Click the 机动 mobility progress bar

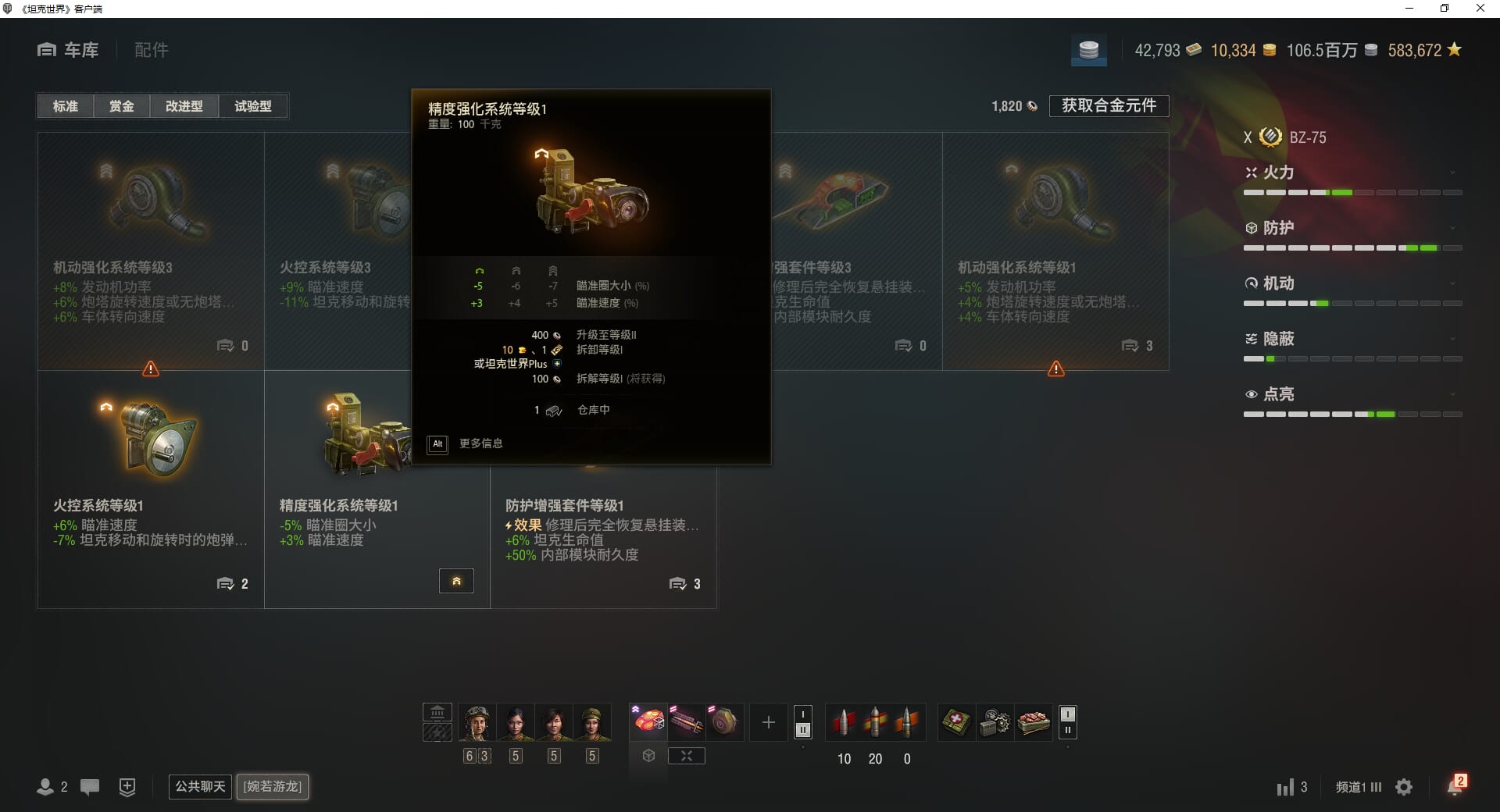pyautogui.click(x=1353, y=303)
